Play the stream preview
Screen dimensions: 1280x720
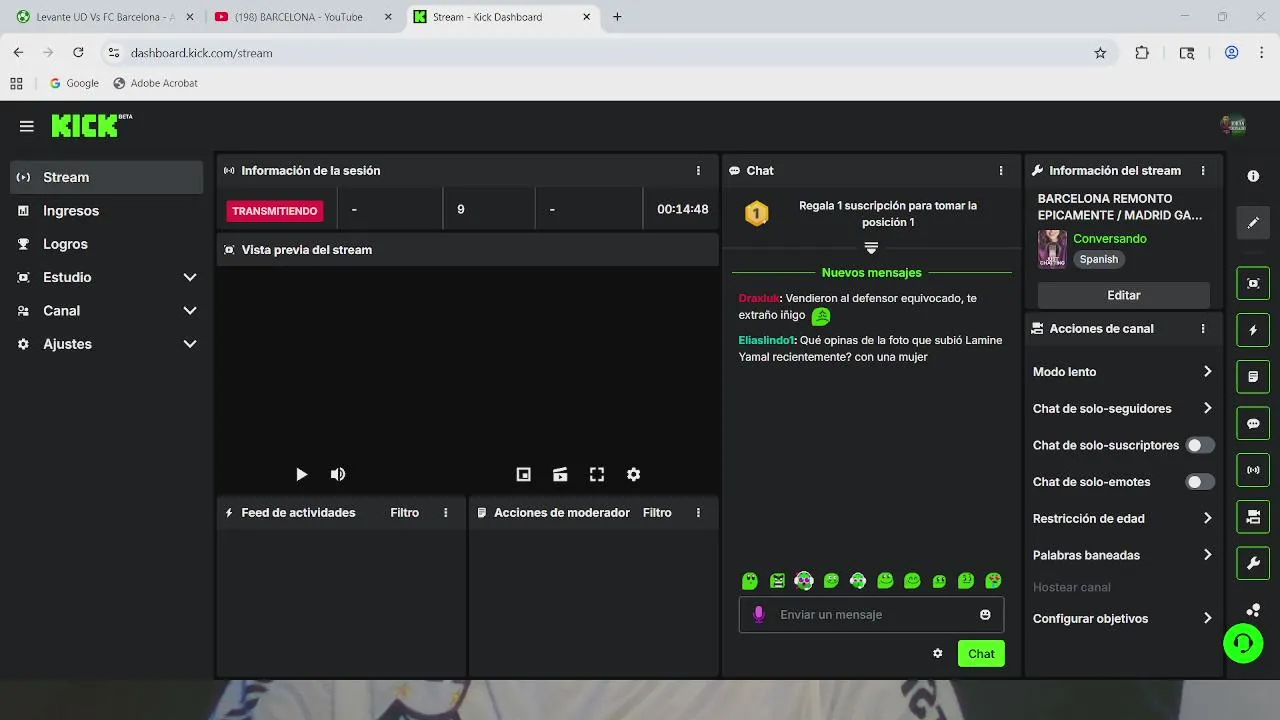point(301,475)
